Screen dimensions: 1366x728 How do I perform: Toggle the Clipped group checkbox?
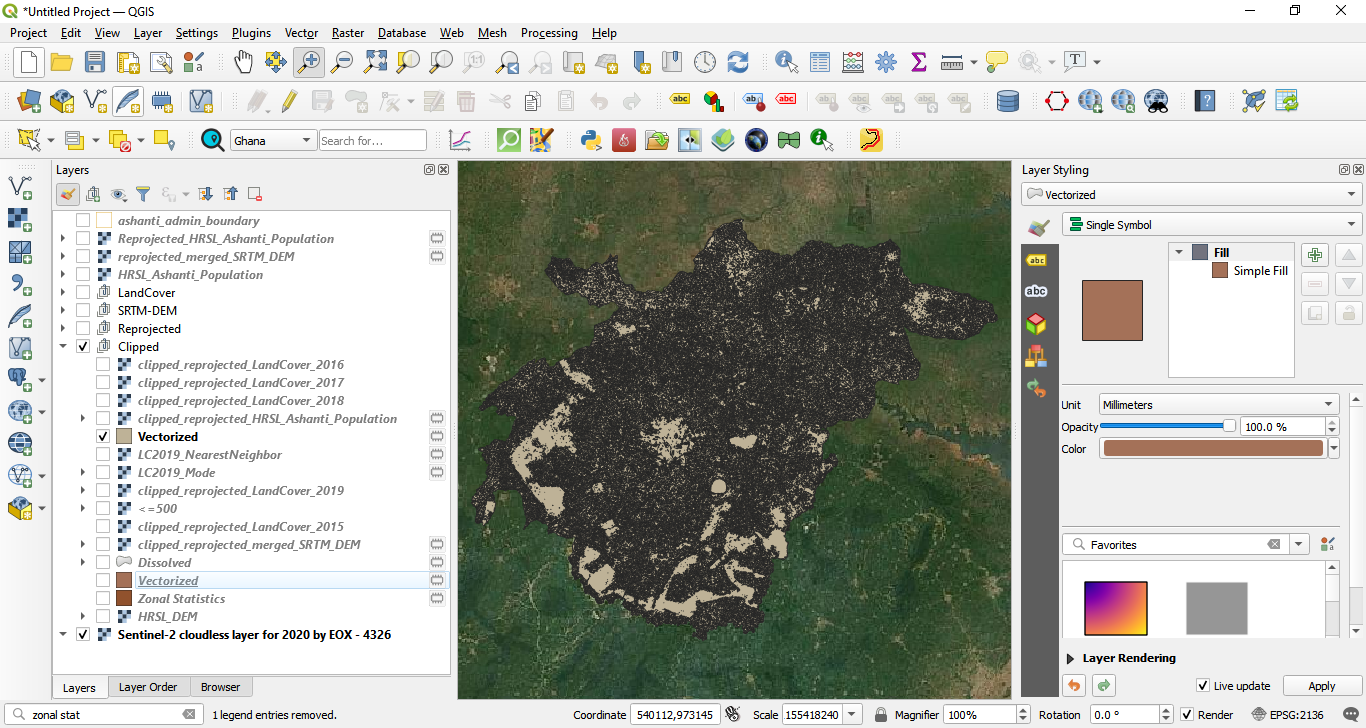tap(83, 347)
